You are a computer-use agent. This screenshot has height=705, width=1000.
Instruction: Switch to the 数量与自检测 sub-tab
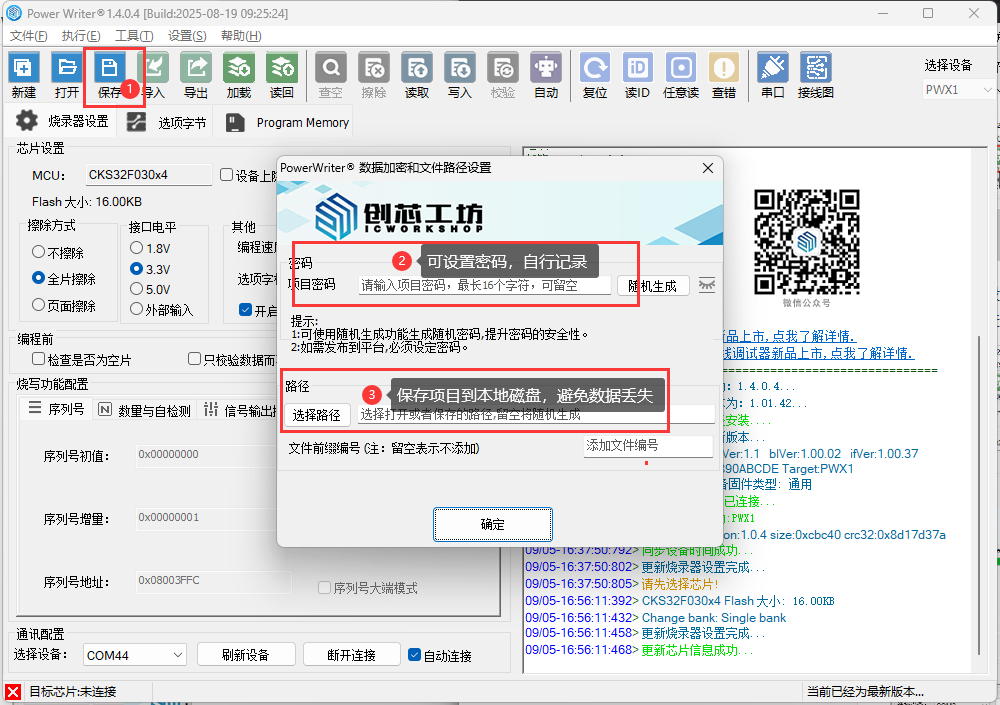pos(145,410)
